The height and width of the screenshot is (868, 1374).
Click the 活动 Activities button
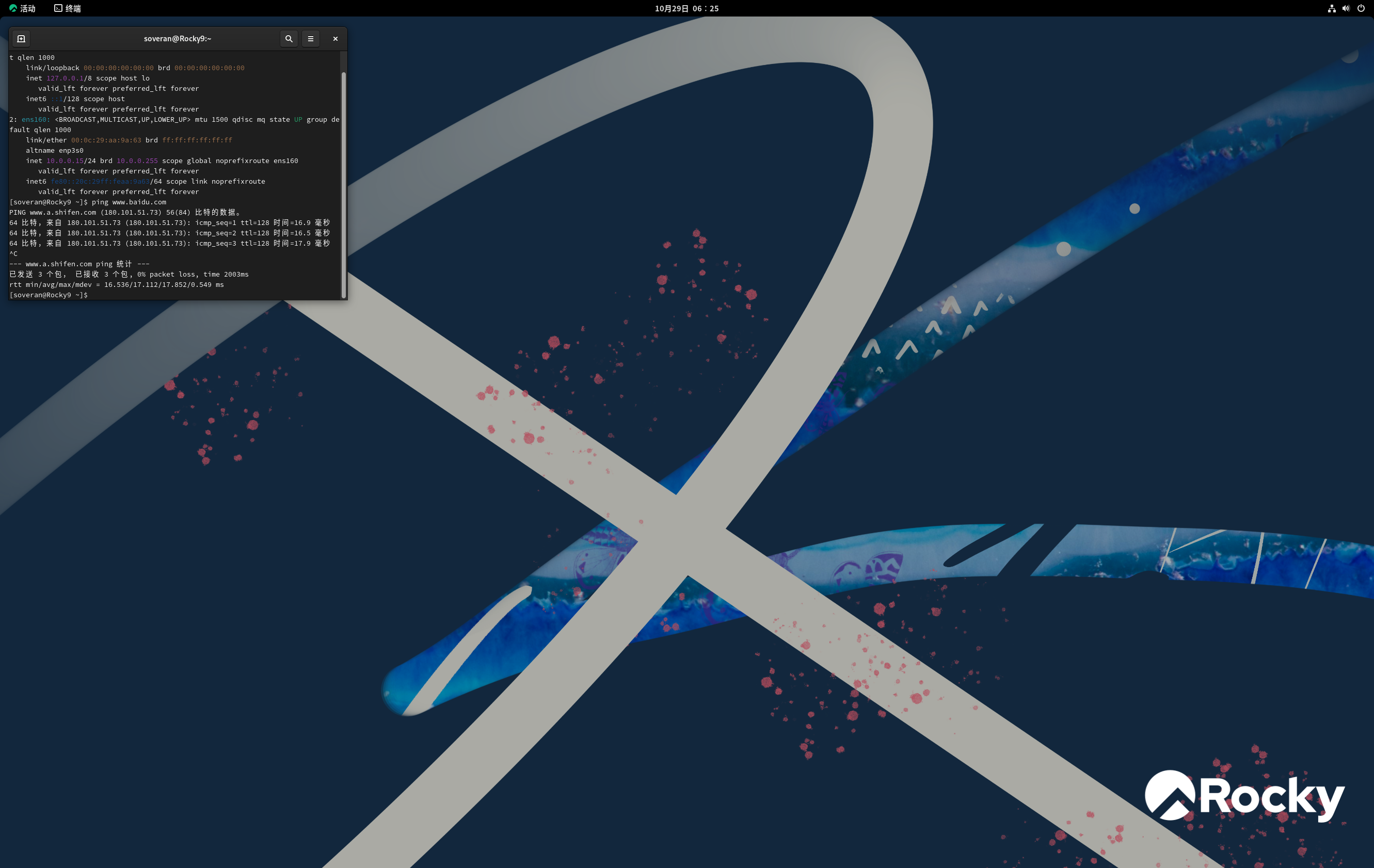(x=27, y=9)
